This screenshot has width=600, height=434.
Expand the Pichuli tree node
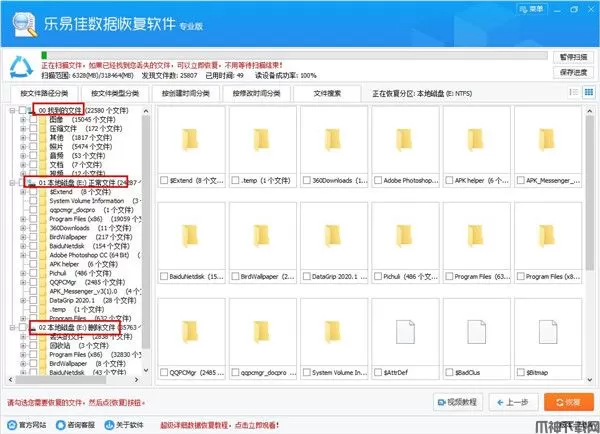23,273
